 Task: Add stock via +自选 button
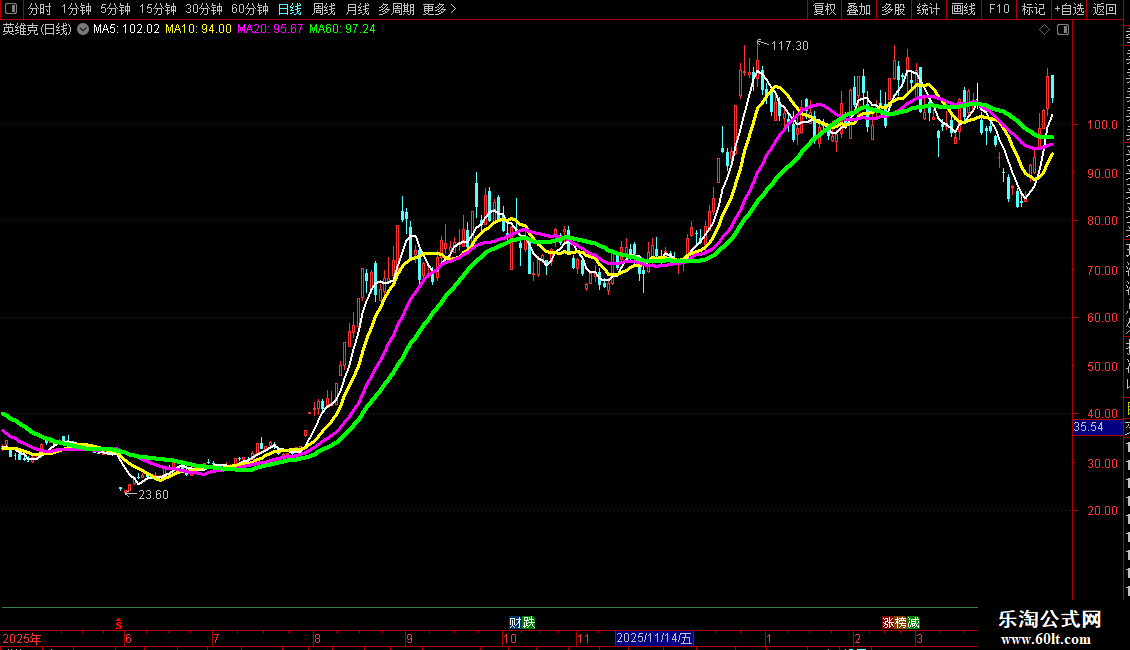(x=1069, y=9)
